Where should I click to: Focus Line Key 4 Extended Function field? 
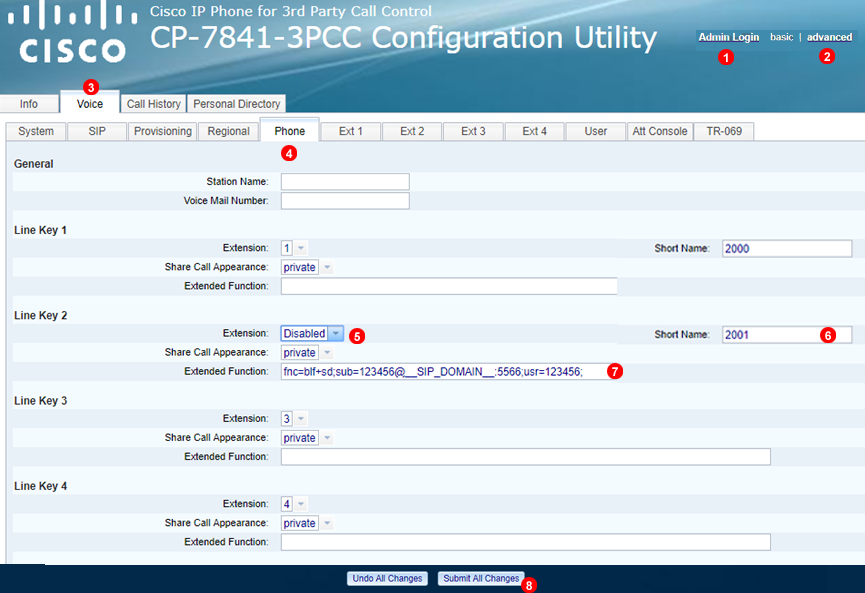pyautogui.click(x=526, y=542)
